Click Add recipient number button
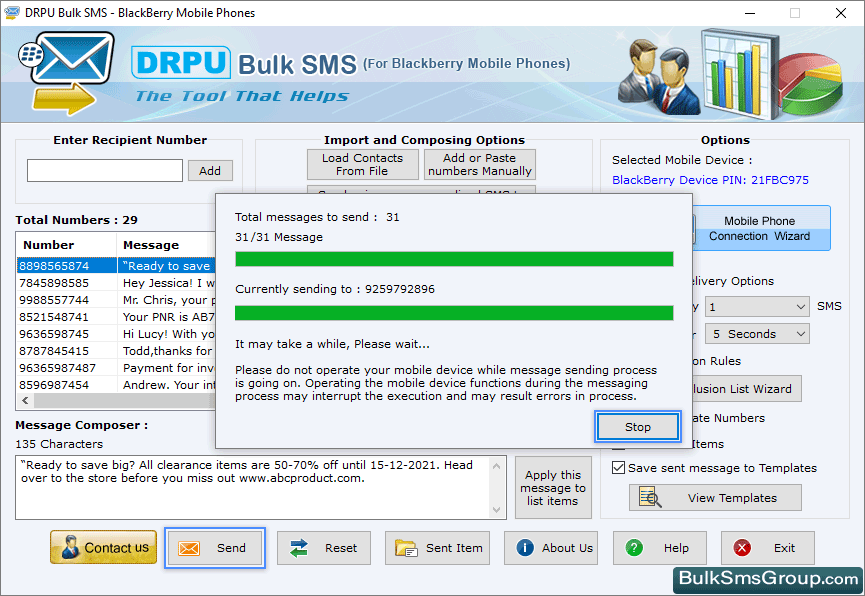 (210, 171)
